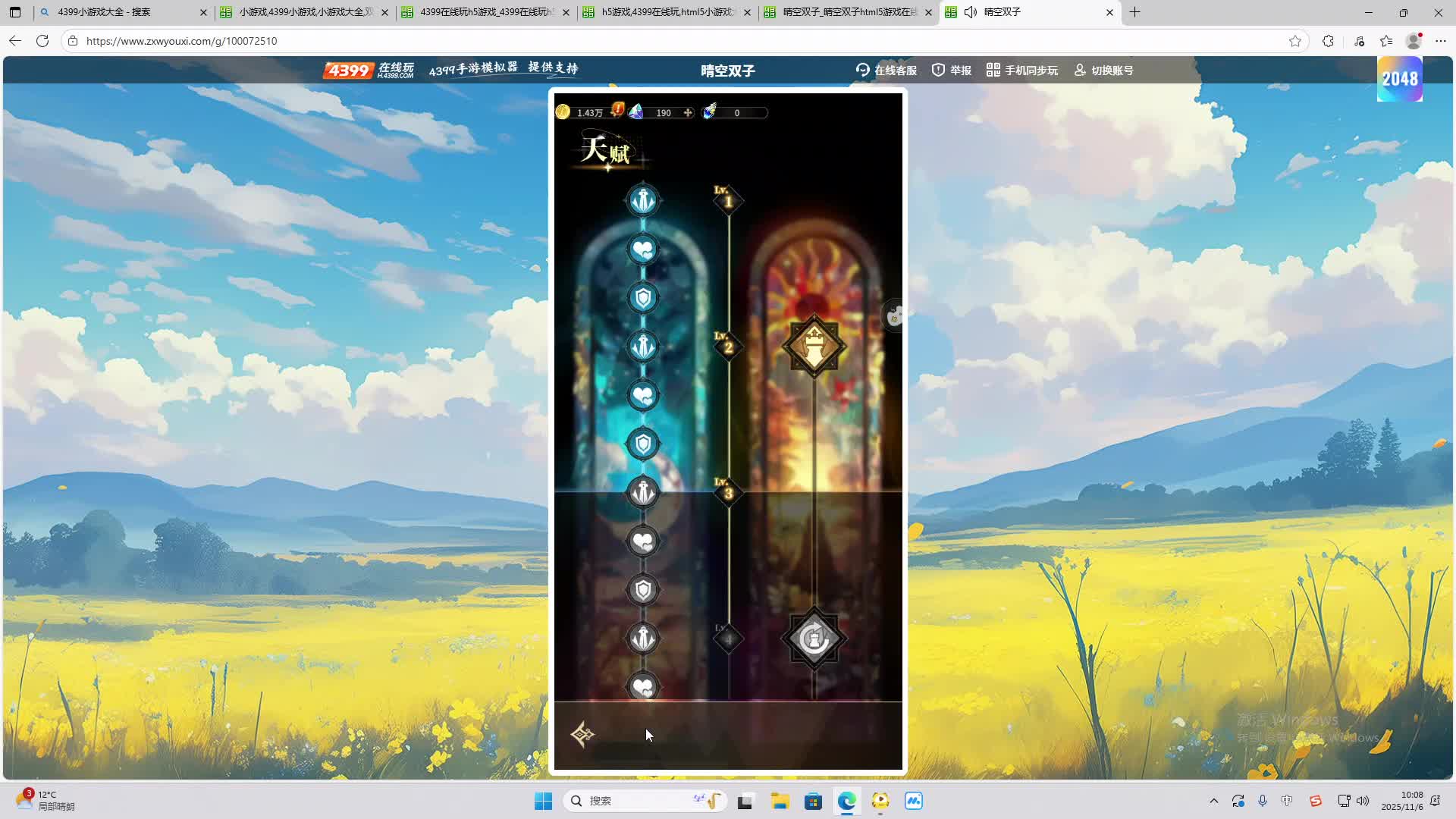Click the gold coin currency icon

pos(563,112)
